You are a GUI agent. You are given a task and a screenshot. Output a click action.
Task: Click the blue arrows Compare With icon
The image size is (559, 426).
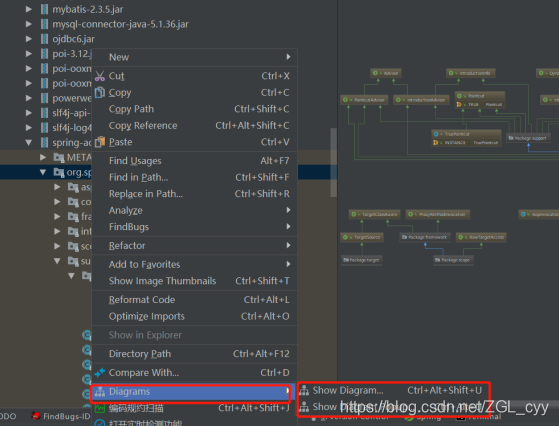[x=100, y=373]
